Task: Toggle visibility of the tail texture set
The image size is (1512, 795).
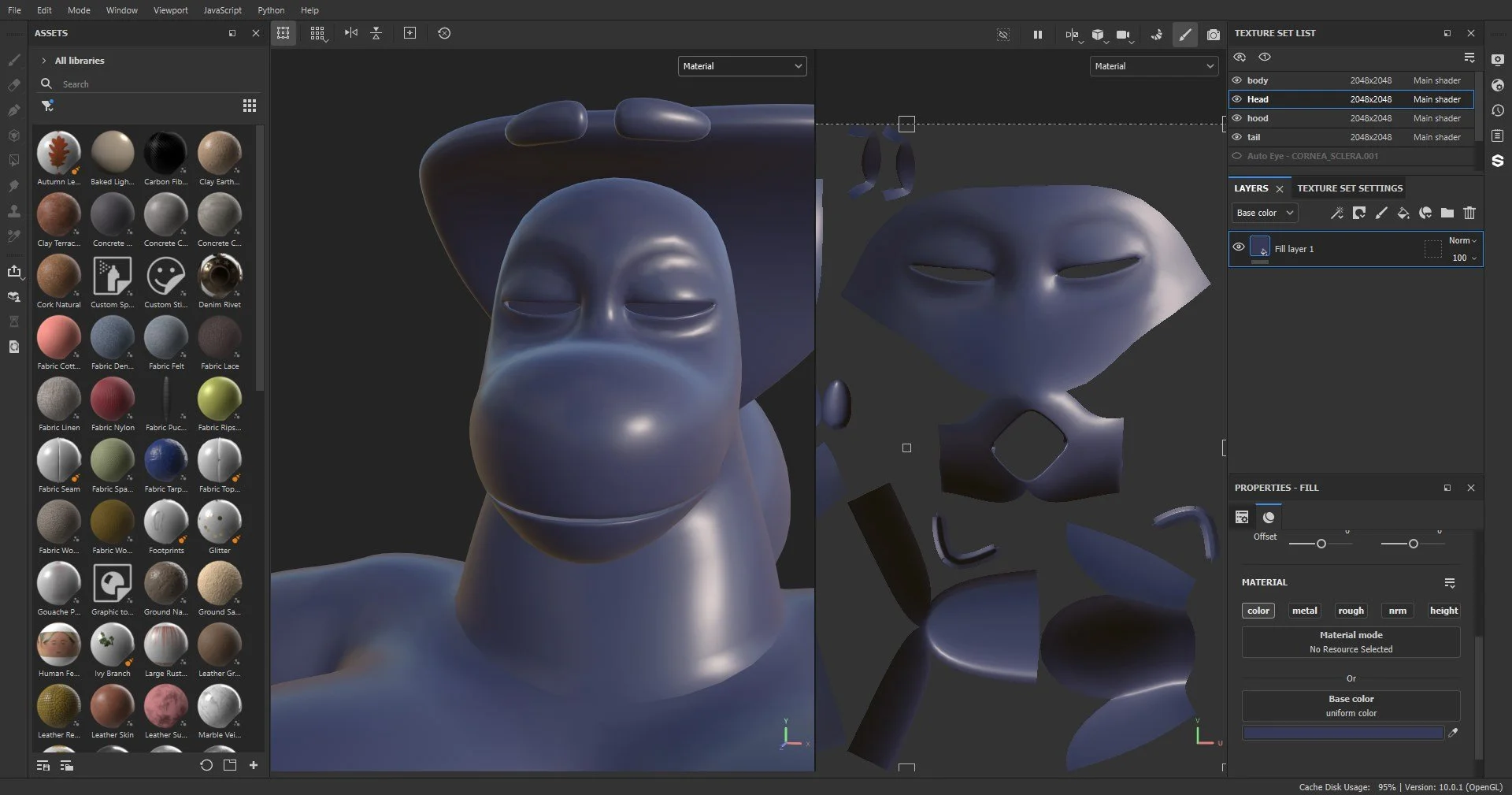Action: point(1237,137)
